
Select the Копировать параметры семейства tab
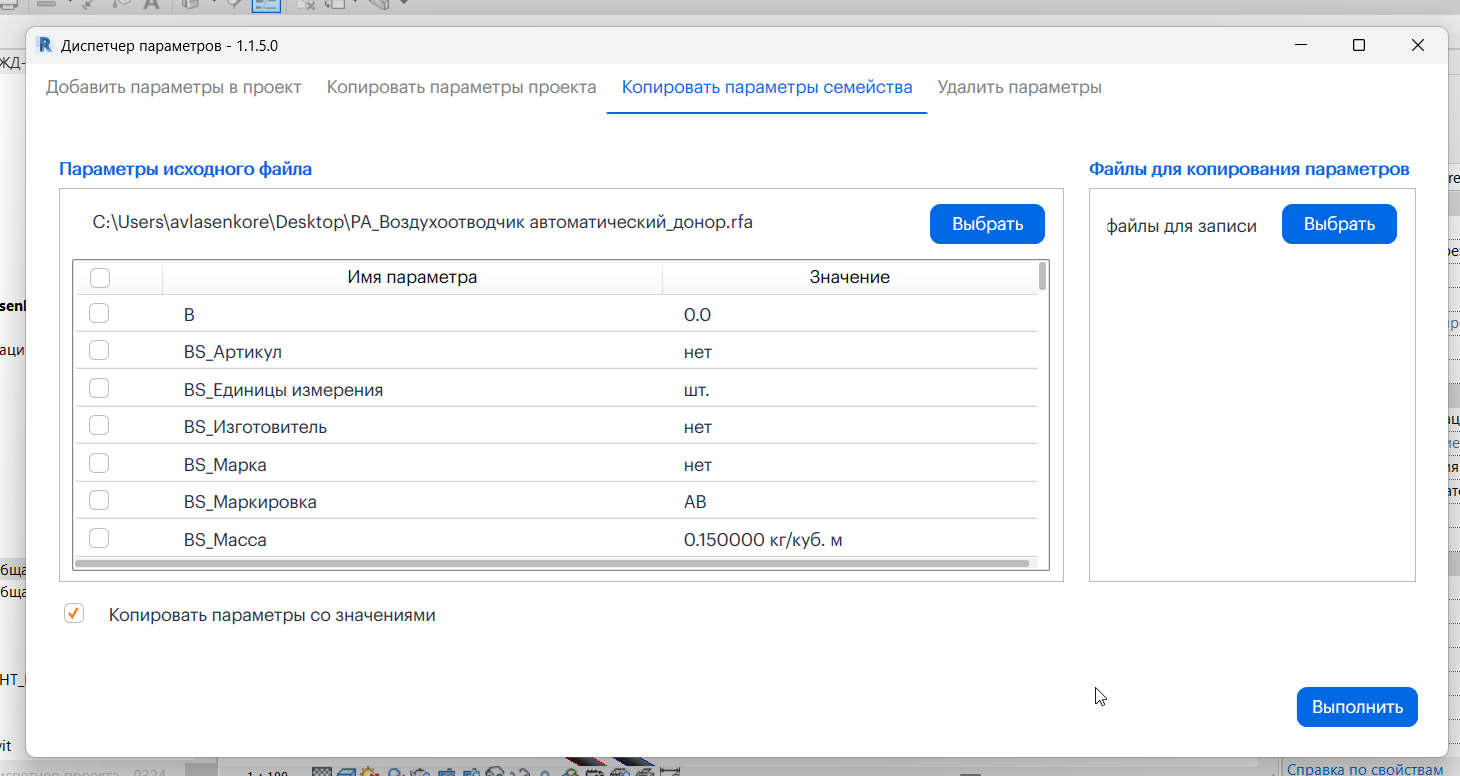point(767,87)
